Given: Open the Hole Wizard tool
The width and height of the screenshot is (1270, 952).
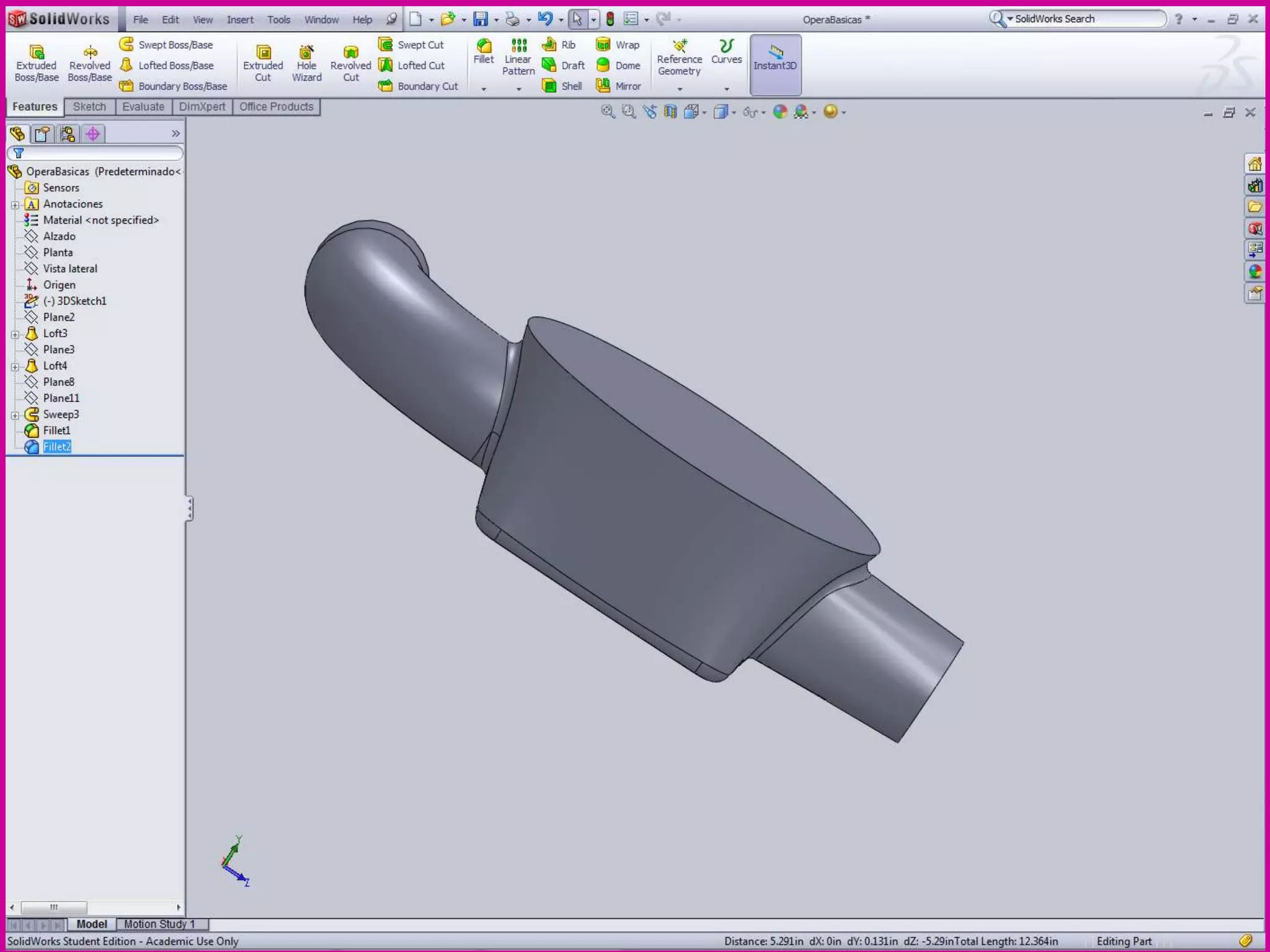Looking at the screenshot, I should point(306,63).
